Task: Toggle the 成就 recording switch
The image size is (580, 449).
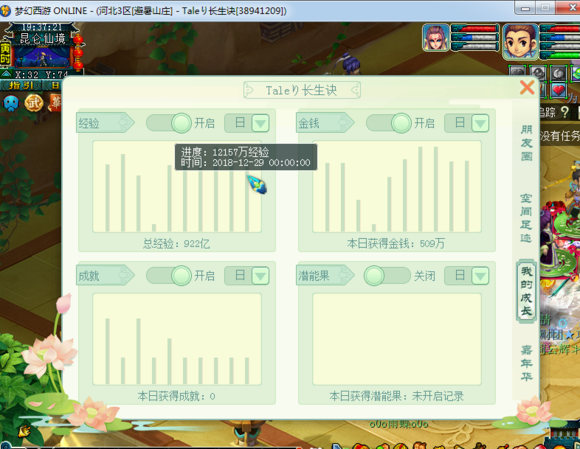Action: (x=169, y=276)
